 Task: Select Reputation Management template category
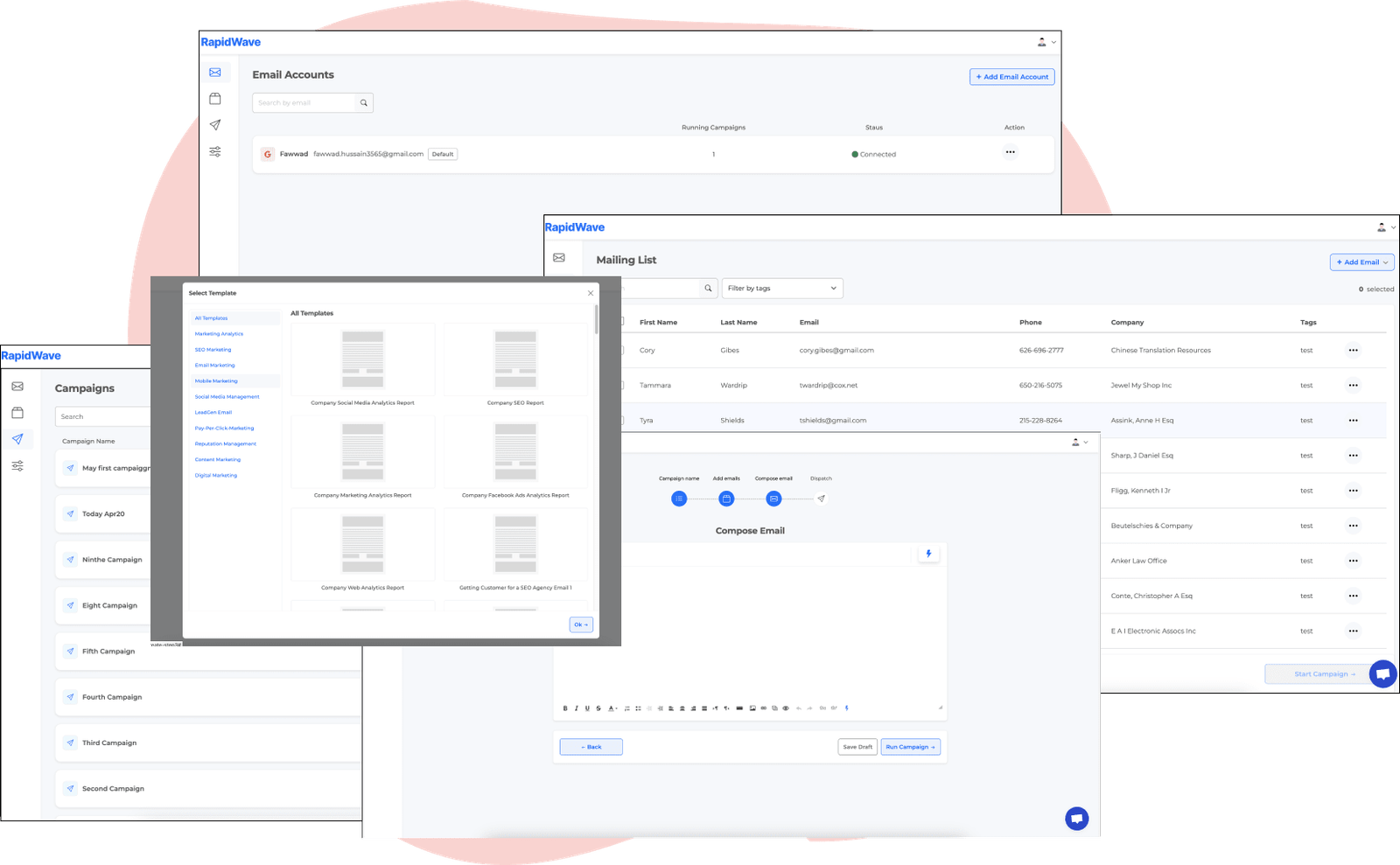pyautogui.click(x=225, y=444)
